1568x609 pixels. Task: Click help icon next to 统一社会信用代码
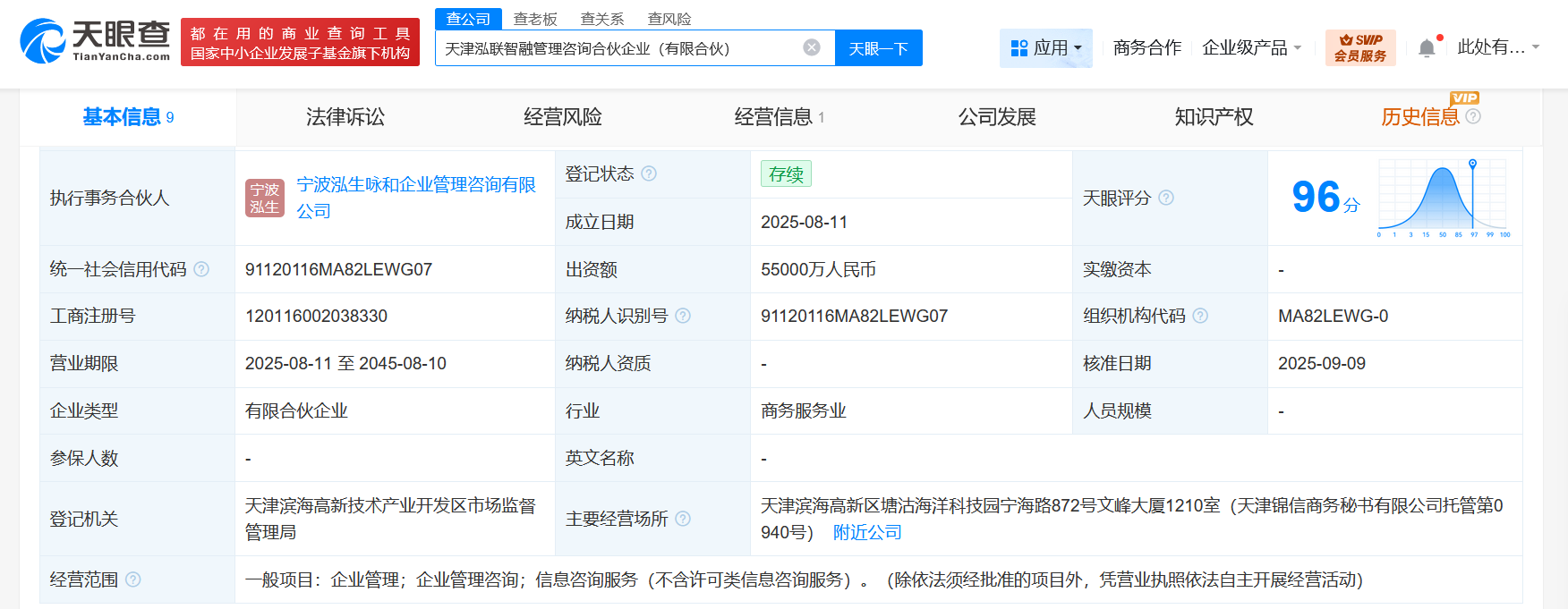[x=201, y=269]
